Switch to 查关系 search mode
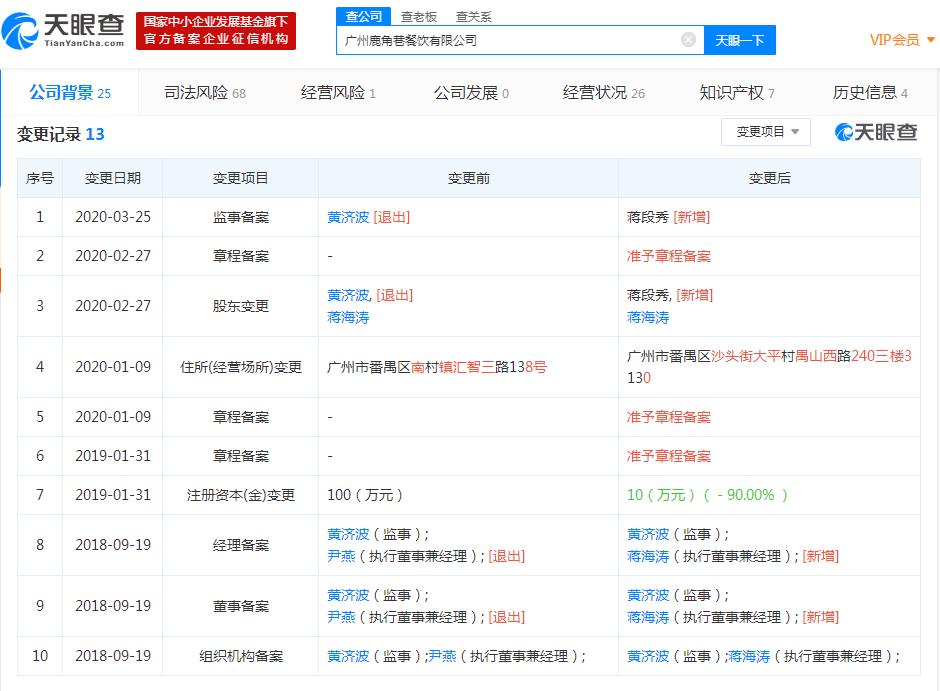Viewport: 940px width, 691px height. pos(473,16)
